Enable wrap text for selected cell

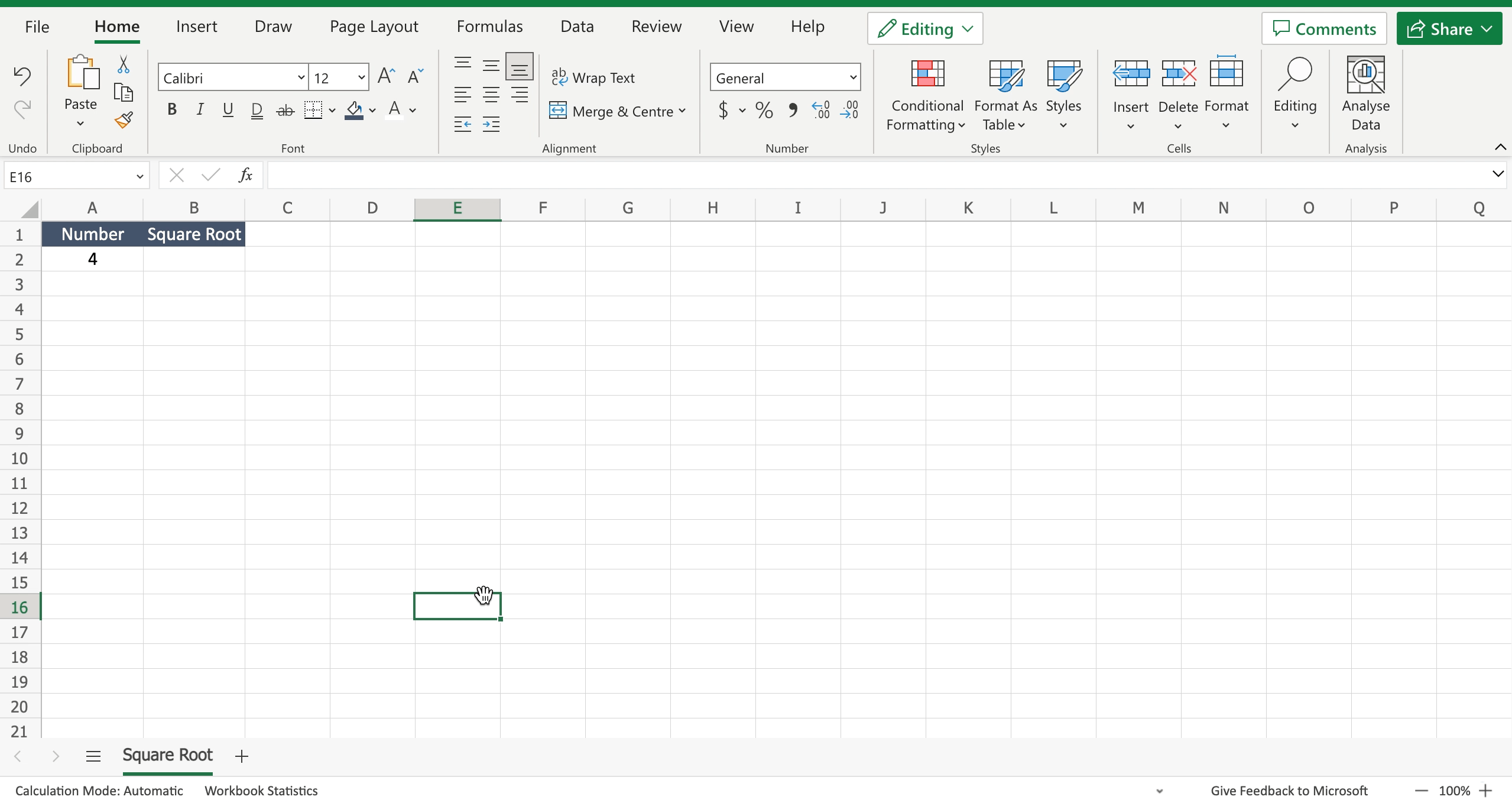(x=593, y=77)
